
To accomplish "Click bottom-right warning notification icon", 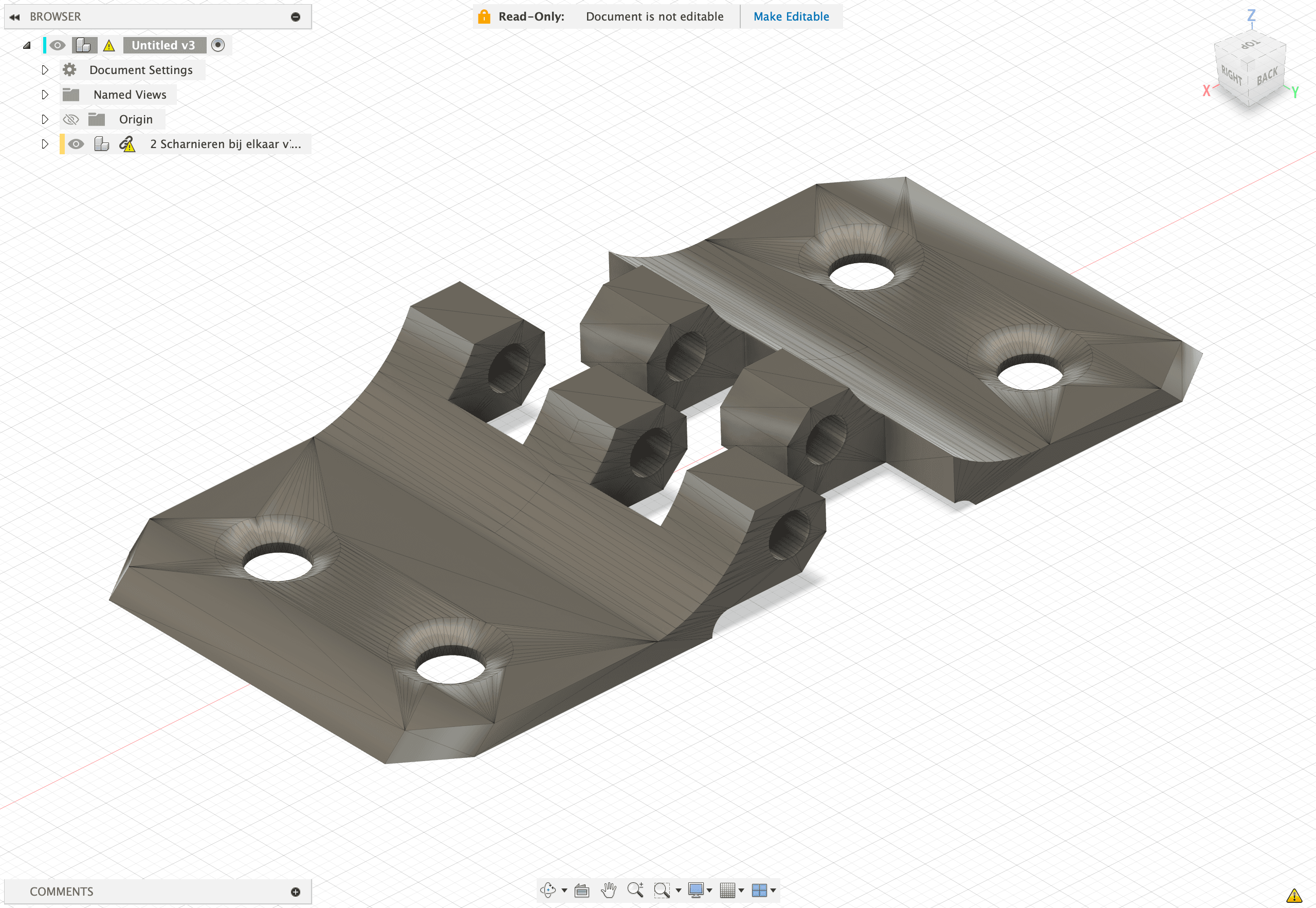I will click(x=1294, y=896).
